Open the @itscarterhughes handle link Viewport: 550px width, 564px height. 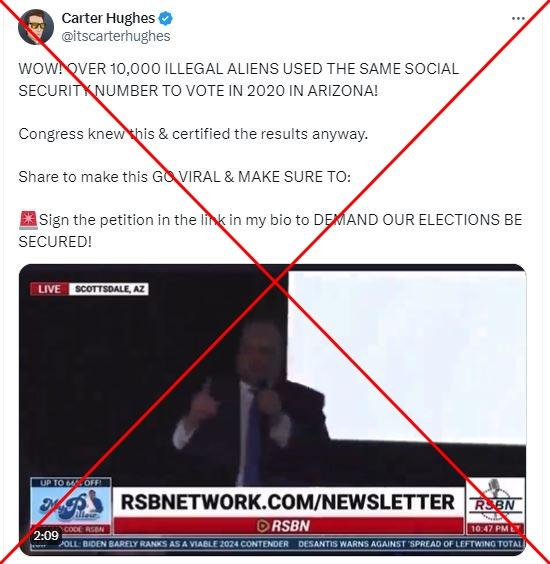click(x=116, y=36)
